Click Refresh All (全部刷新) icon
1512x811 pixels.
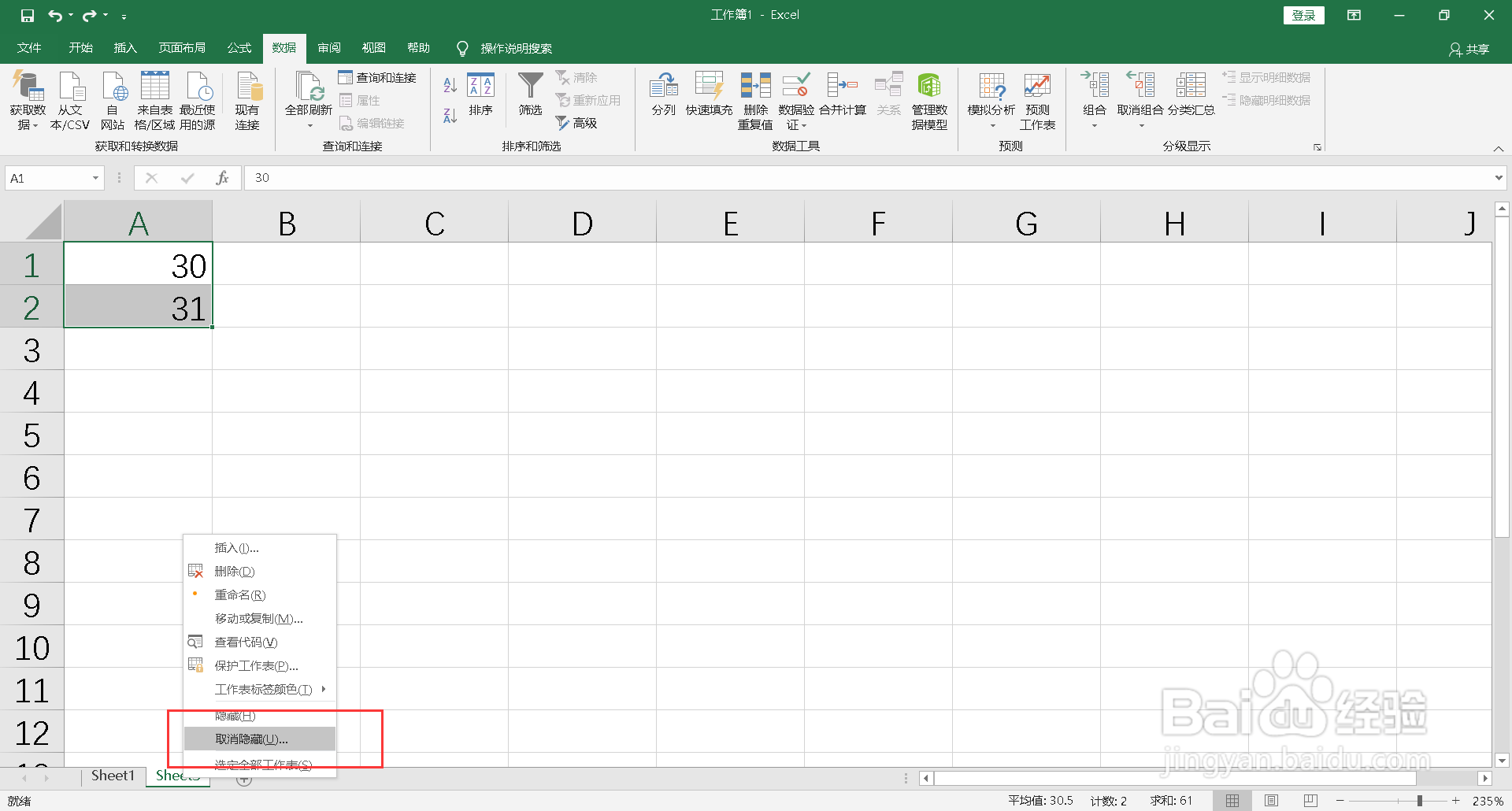click(x=309, y=87)
